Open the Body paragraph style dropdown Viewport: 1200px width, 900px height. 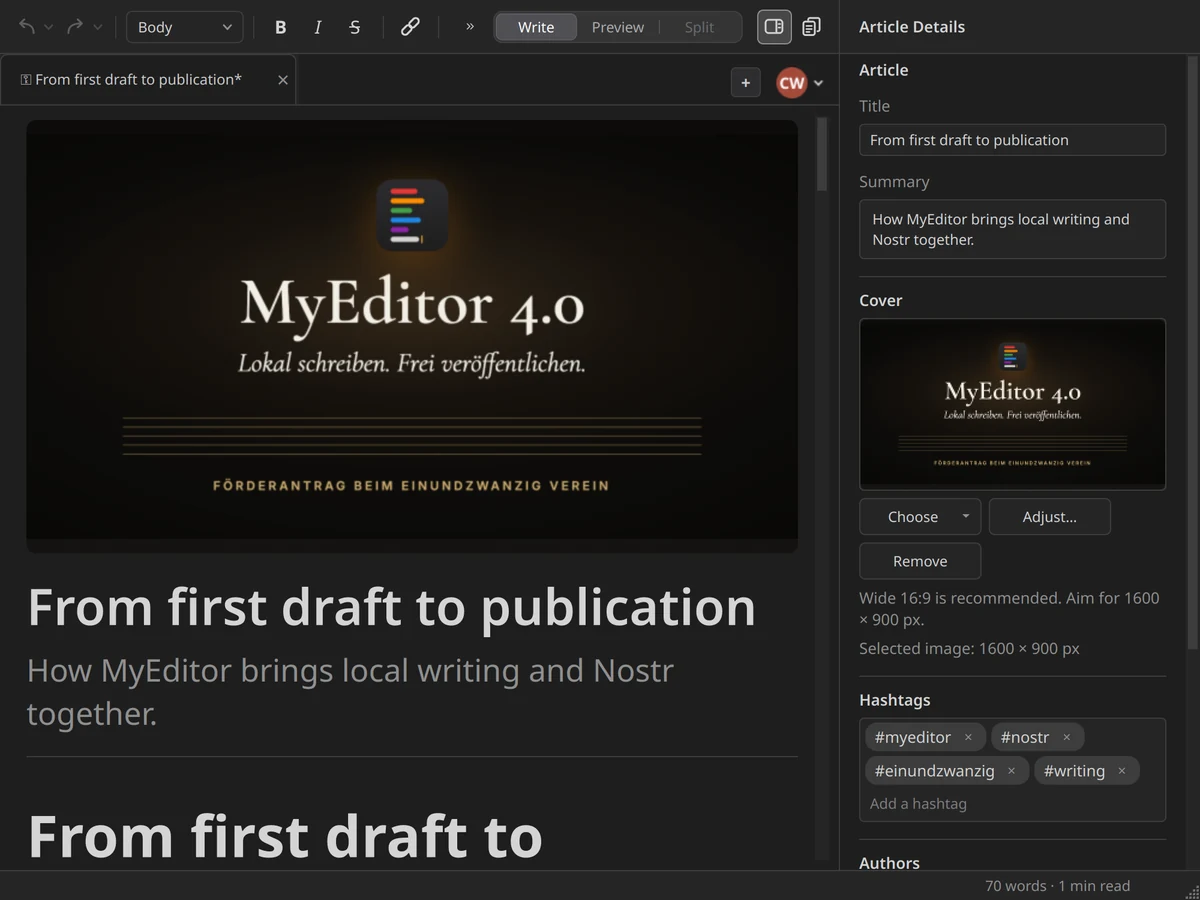(184, 27)
